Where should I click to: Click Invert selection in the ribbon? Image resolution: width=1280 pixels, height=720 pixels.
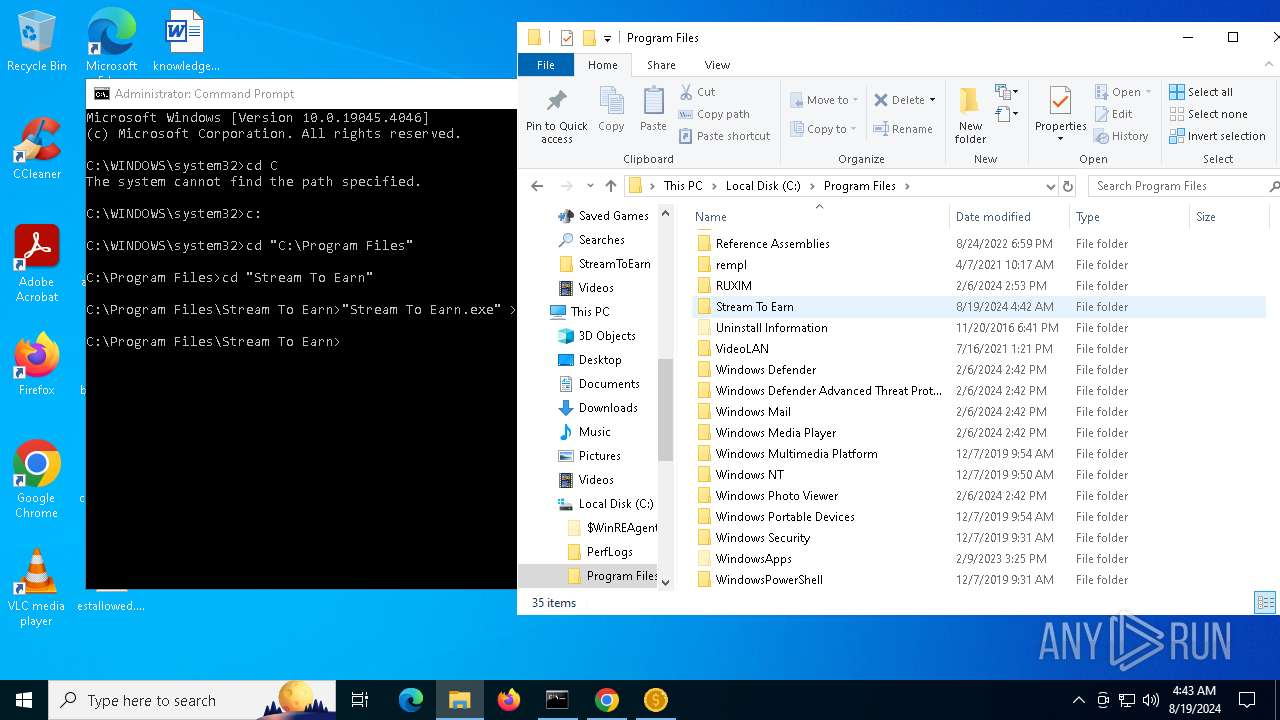1217,136
